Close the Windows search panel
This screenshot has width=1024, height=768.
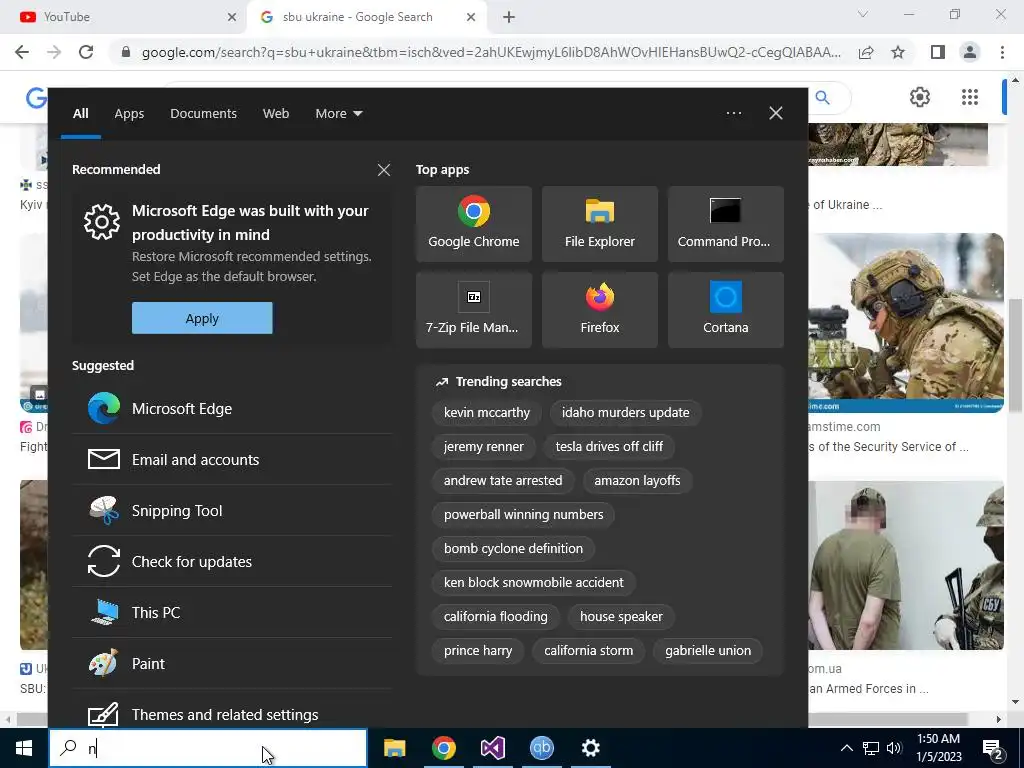776,113
